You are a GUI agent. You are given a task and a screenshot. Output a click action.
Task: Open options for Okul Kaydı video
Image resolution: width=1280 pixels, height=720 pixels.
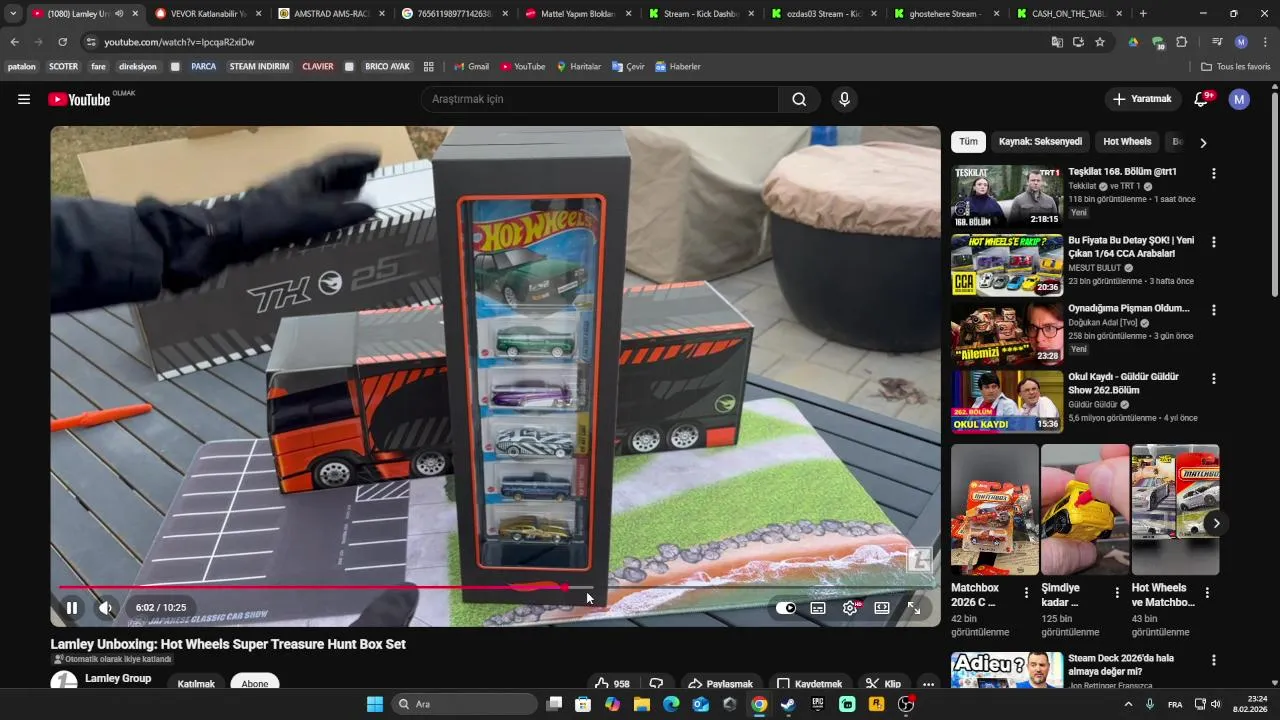coord(1214,379)
